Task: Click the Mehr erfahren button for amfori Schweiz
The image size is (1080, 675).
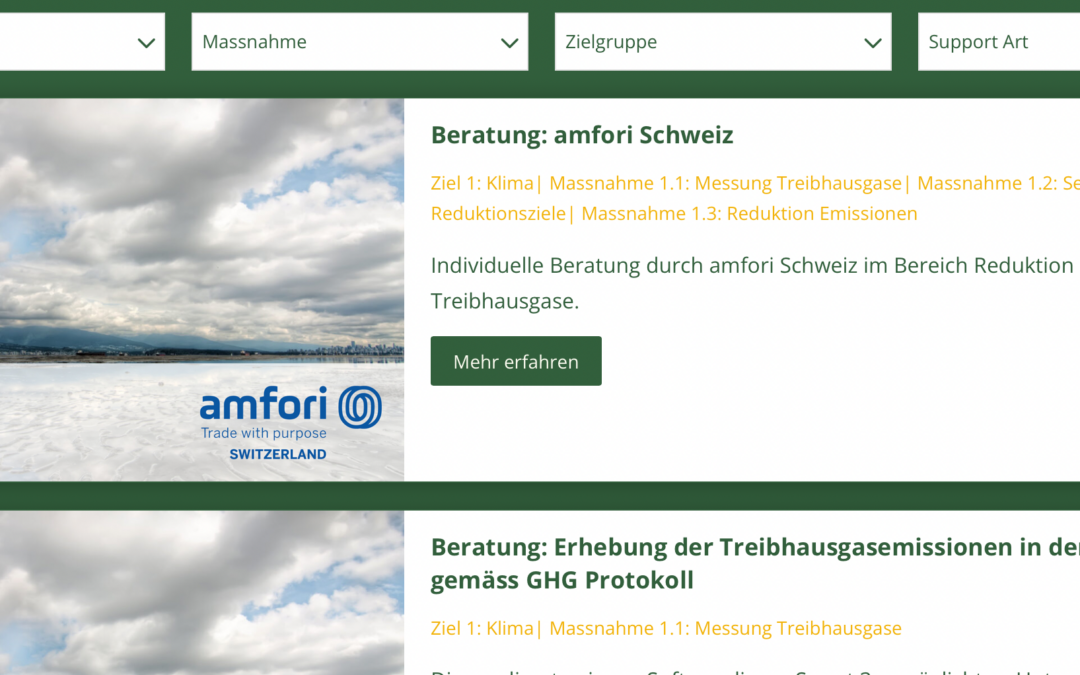Action: point(516,361)
